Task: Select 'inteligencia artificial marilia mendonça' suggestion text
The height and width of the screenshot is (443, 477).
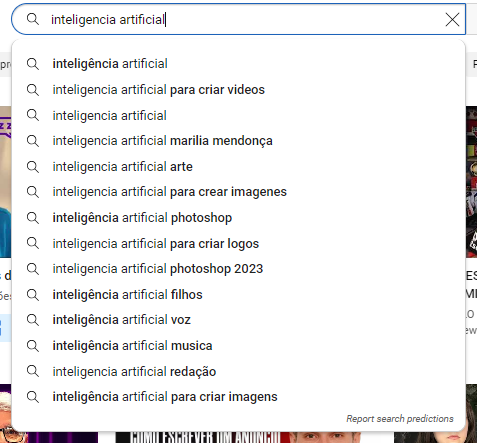Action: coord(162,141)
